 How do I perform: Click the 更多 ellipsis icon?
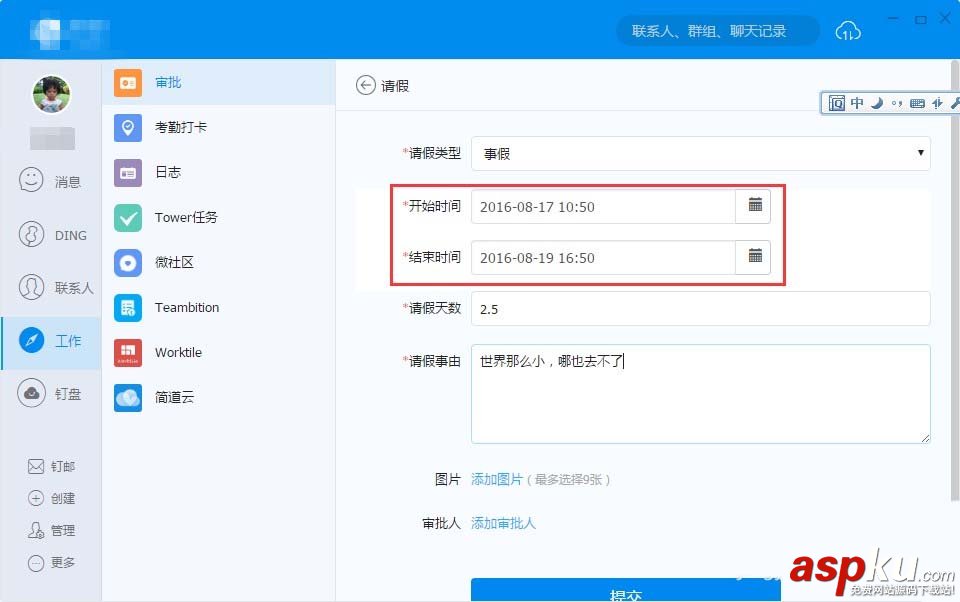[x=36, y=562]
